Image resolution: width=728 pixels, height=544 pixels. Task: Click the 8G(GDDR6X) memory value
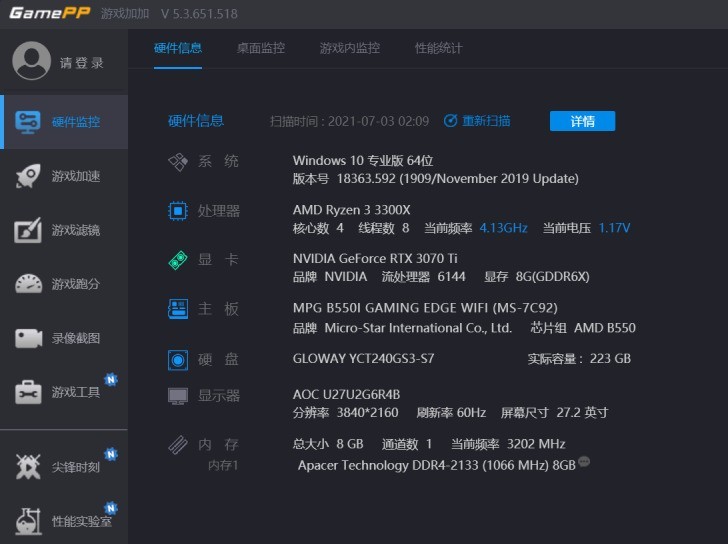pos(552,277)
